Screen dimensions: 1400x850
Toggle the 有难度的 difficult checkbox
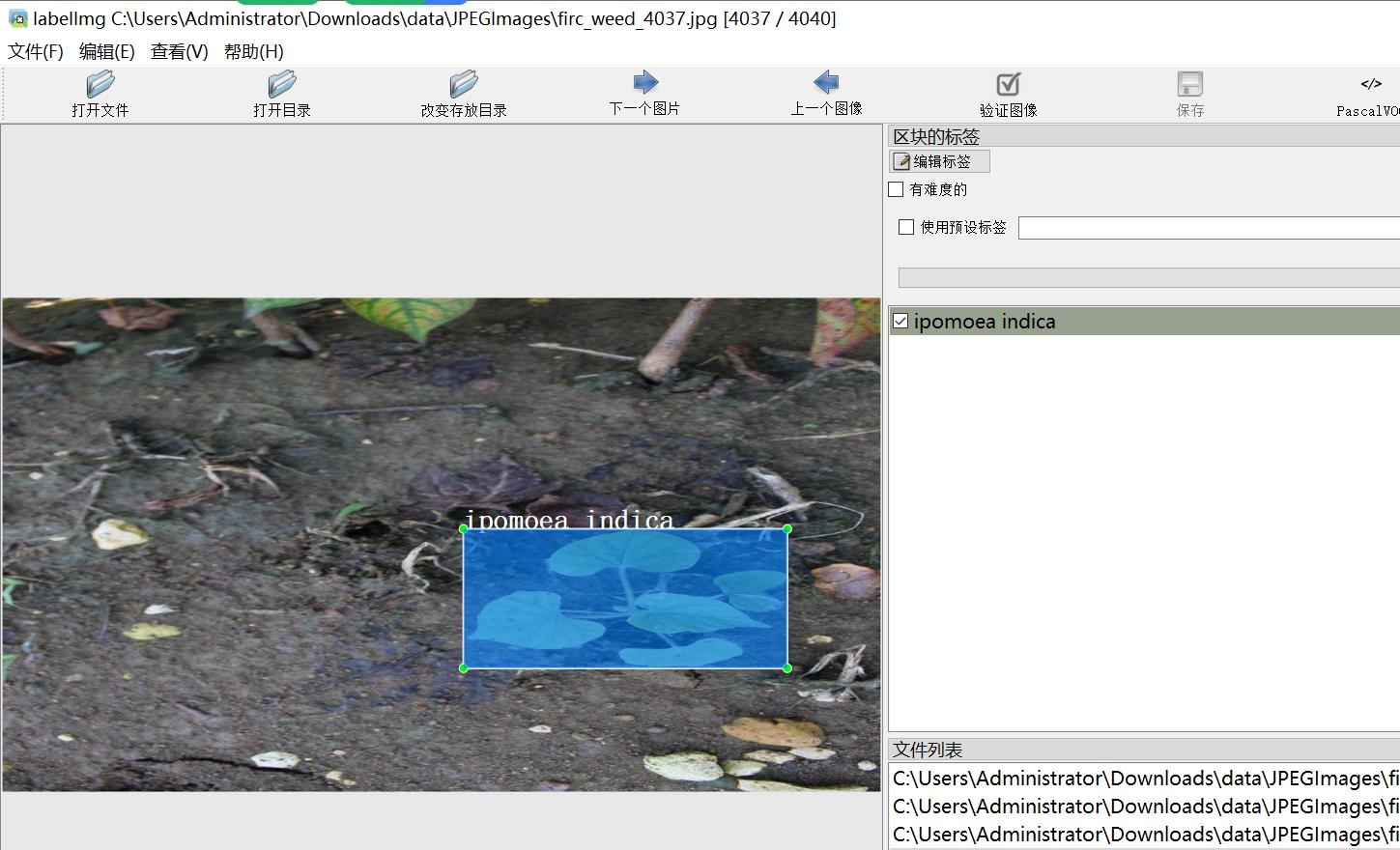click(896, 189)
